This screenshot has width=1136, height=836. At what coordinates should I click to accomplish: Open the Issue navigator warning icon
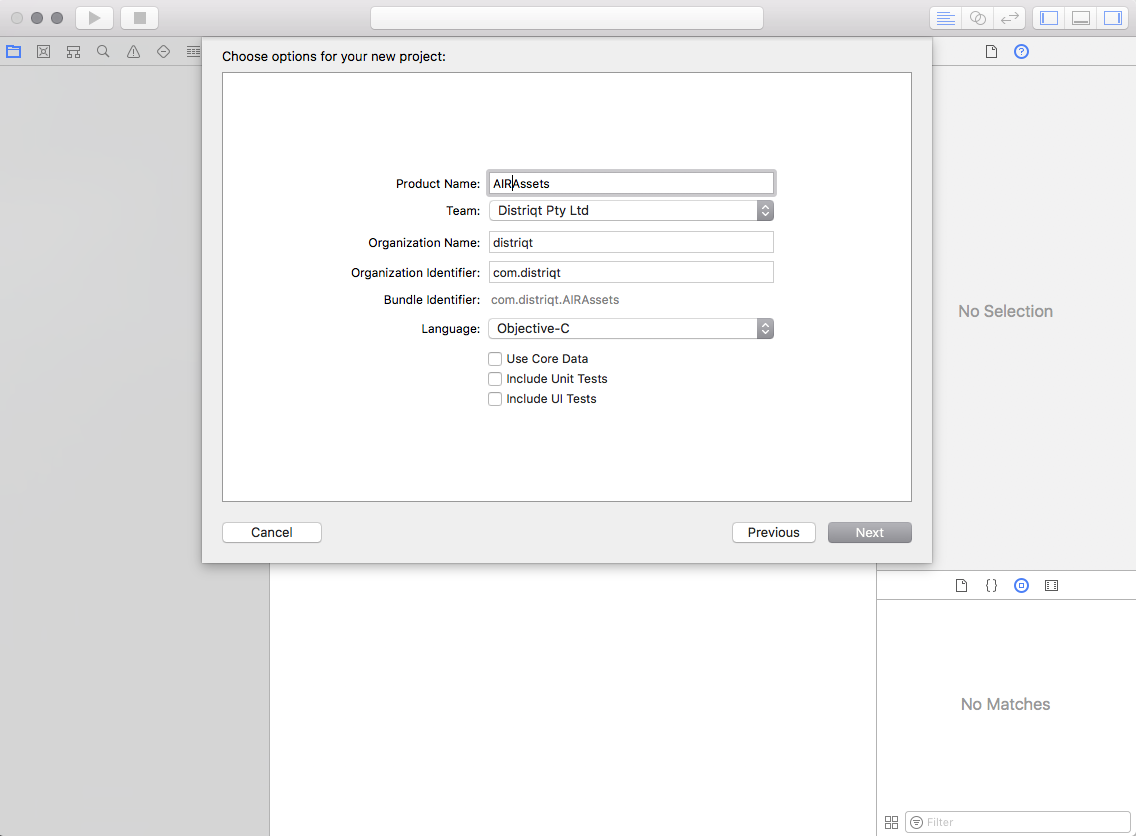[x=133, y=51]
